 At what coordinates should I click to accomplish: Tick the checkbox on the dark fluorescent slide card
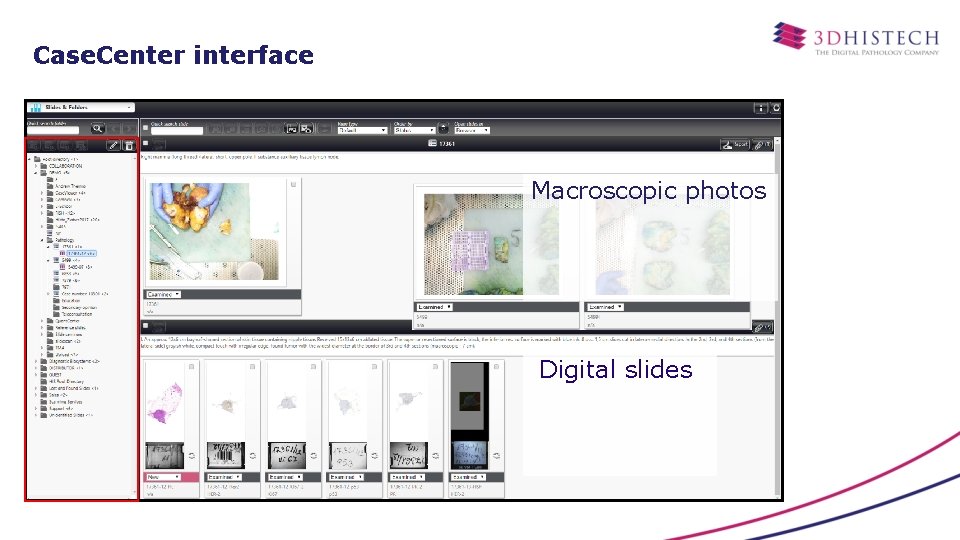497,367
